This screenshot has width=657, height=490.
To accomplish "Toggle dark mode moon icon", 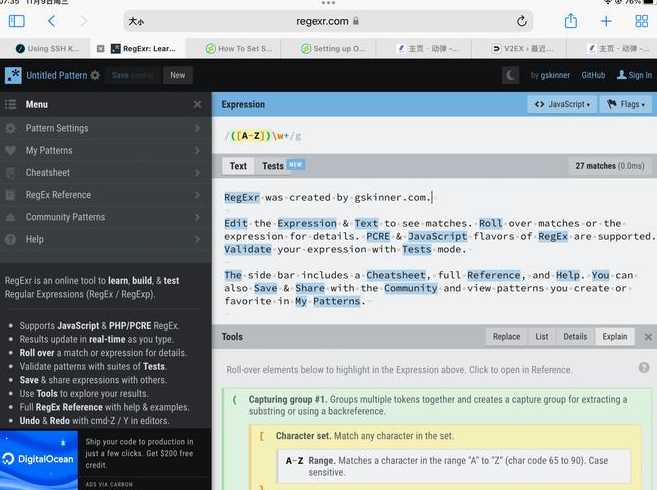I will 510,75.
